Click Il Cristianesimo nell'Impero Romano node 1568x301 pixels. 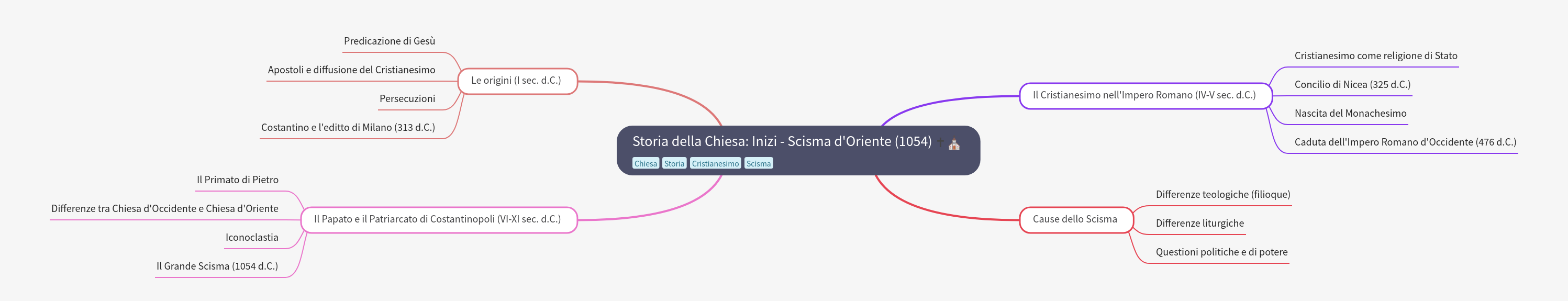click(1145, 95)
